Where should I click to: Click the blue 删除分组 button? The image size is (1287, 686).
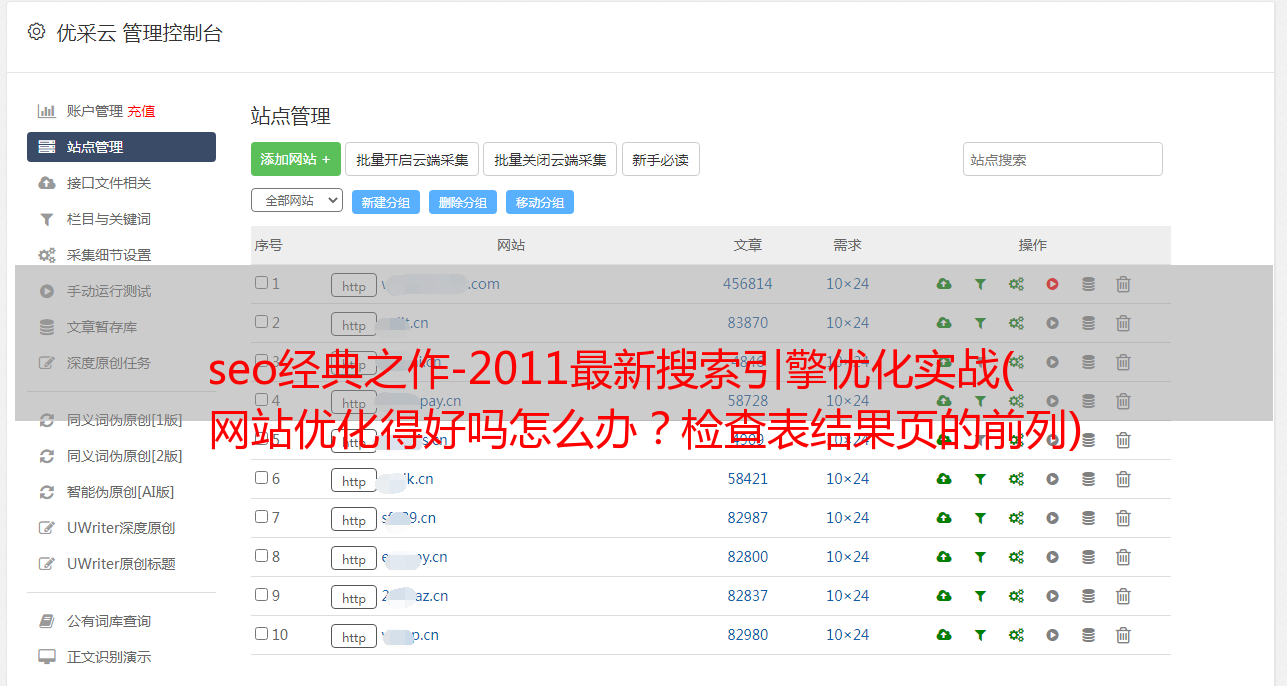point(463,202)
